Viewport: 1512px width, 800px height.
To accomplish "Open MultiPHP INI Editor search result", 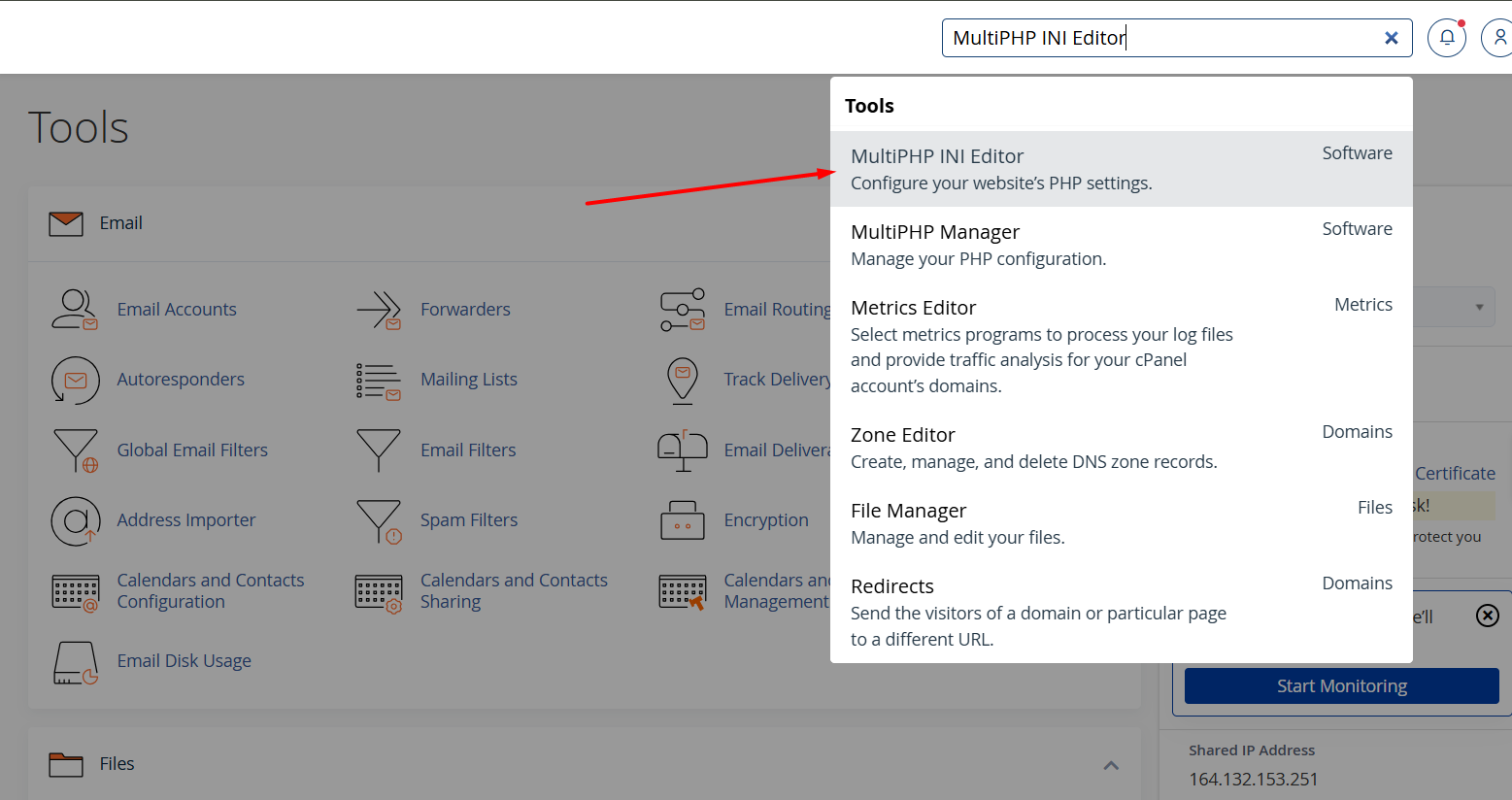I will [1121, 169].
